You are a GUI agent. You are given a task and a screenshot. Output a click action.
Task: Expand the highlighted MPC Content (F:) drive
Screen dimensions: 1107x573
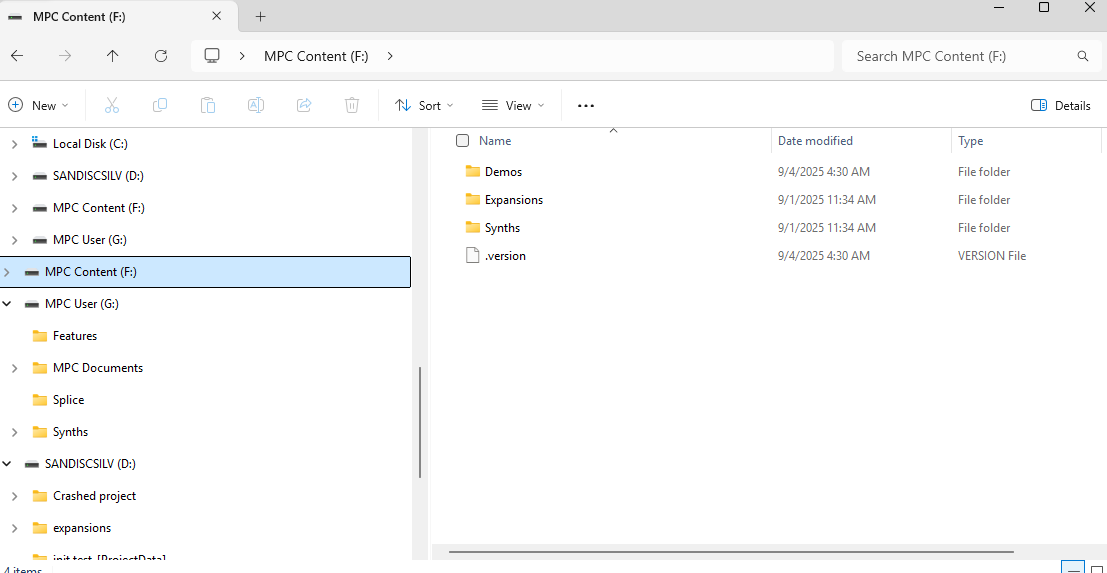[7, 272]
